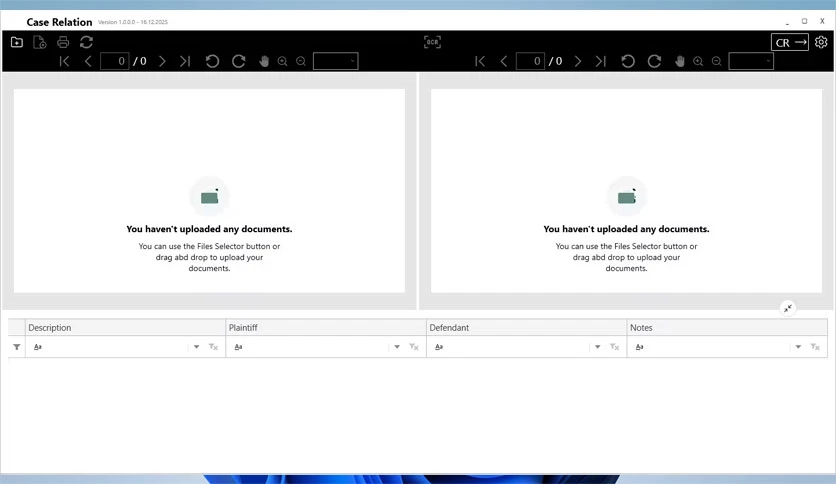Click the right document upload drop area
Image resolution: width=836 pixels, height=484 pixels.
tap(626, 191)
